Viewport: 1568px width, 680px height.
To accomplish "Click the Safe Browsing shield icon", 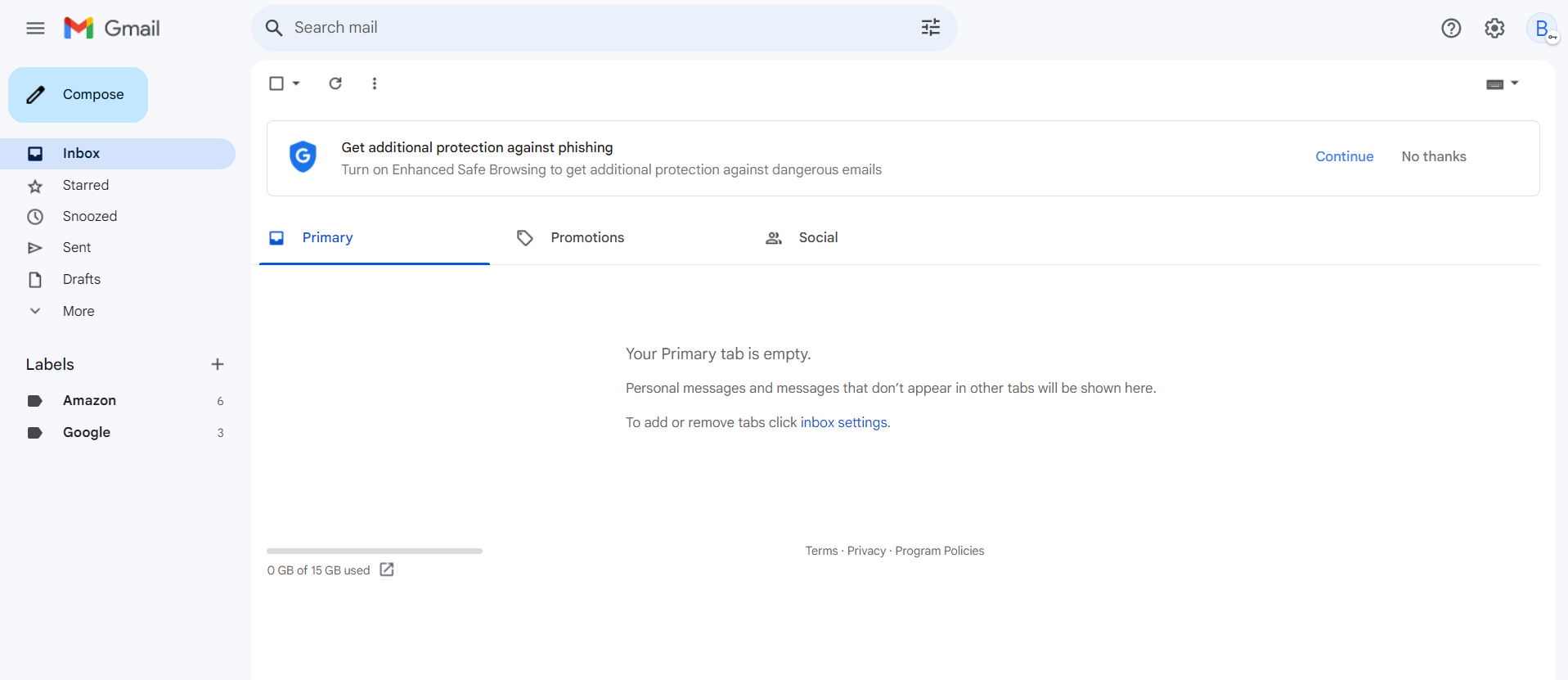I will (303, 156).
